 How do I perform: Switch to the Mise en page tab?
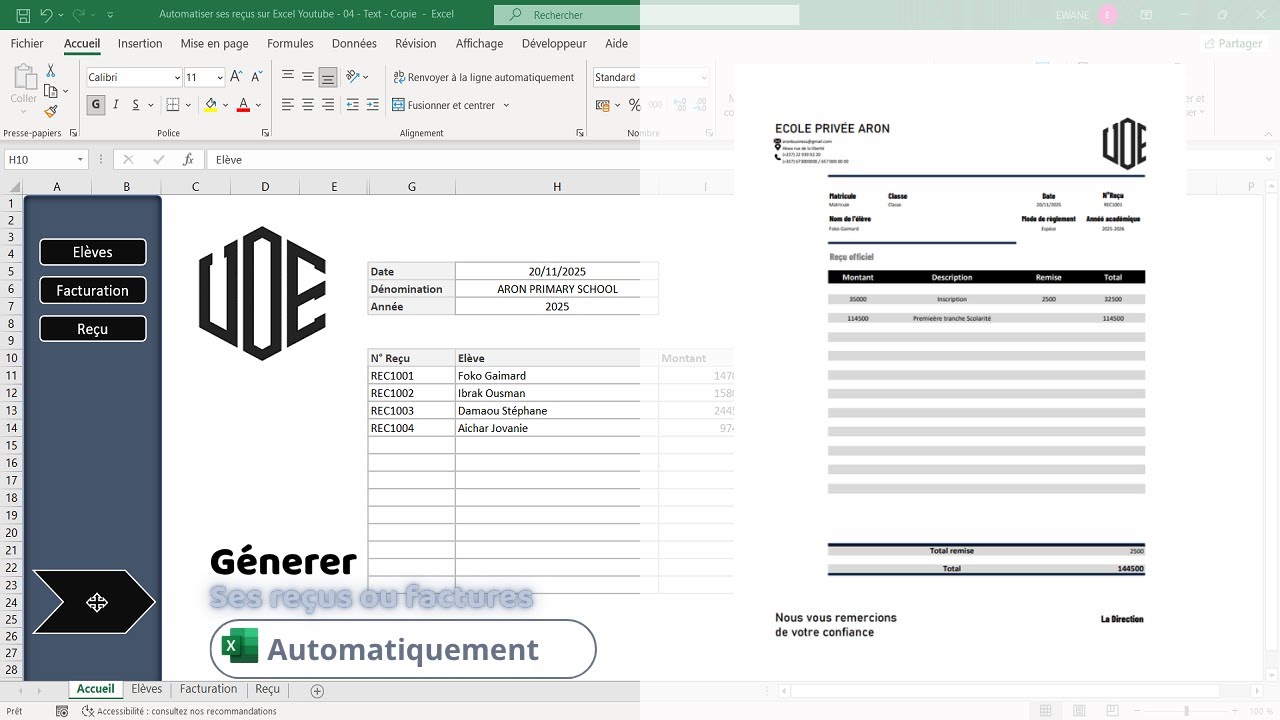(x=214, y=43)
